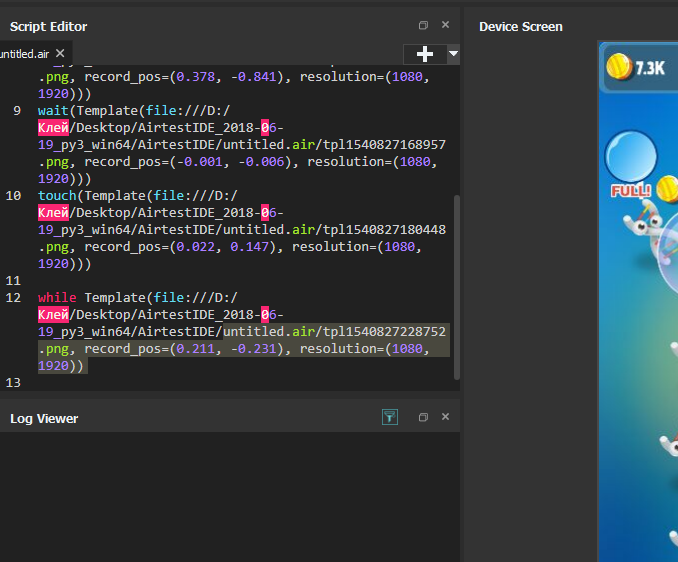Click line number 9 in gutter
Image resolution: width=678 pixels, height=562 pixels.
point(17,111)
